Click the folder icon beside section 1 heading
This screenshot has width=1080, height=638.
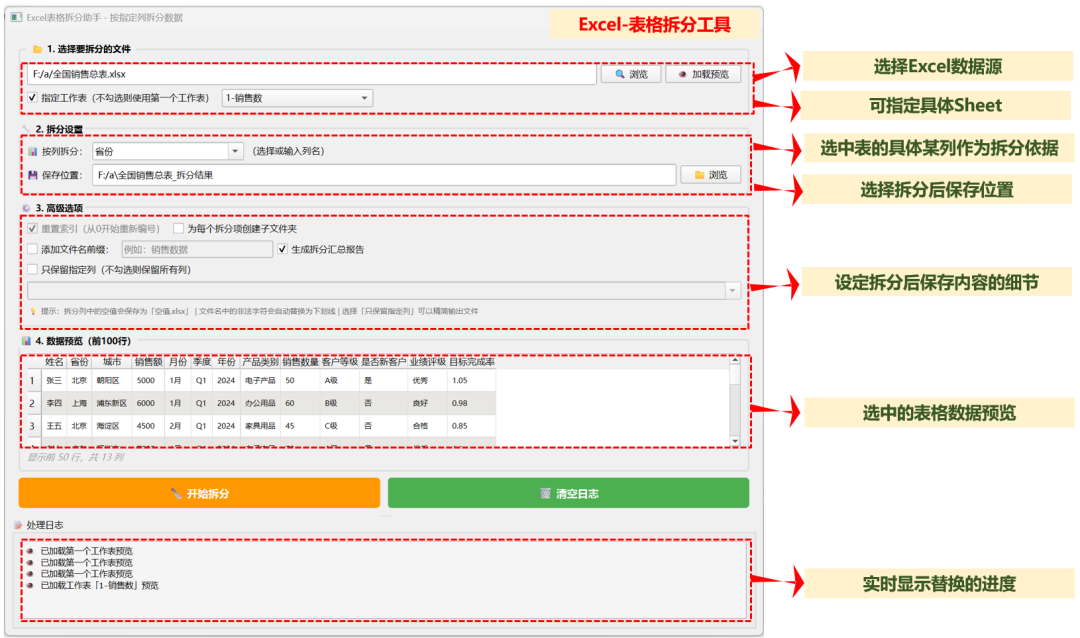point(37,49)
